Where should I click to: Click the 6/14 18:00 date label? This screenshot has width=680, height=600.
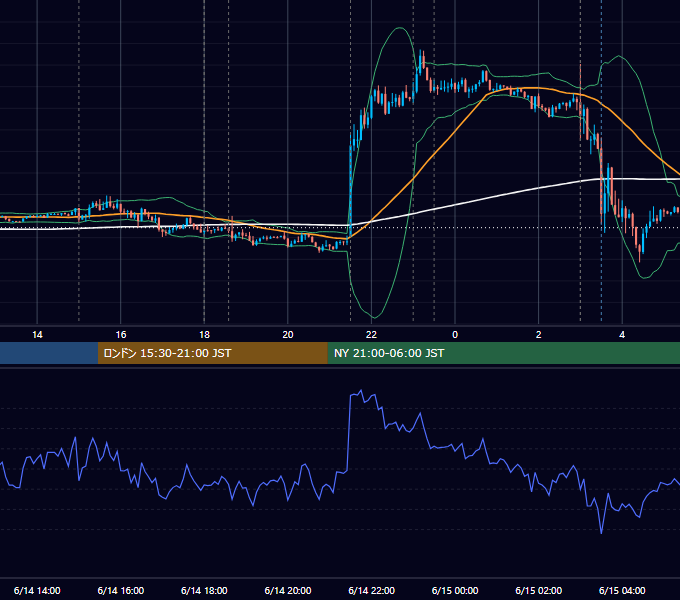204,590
